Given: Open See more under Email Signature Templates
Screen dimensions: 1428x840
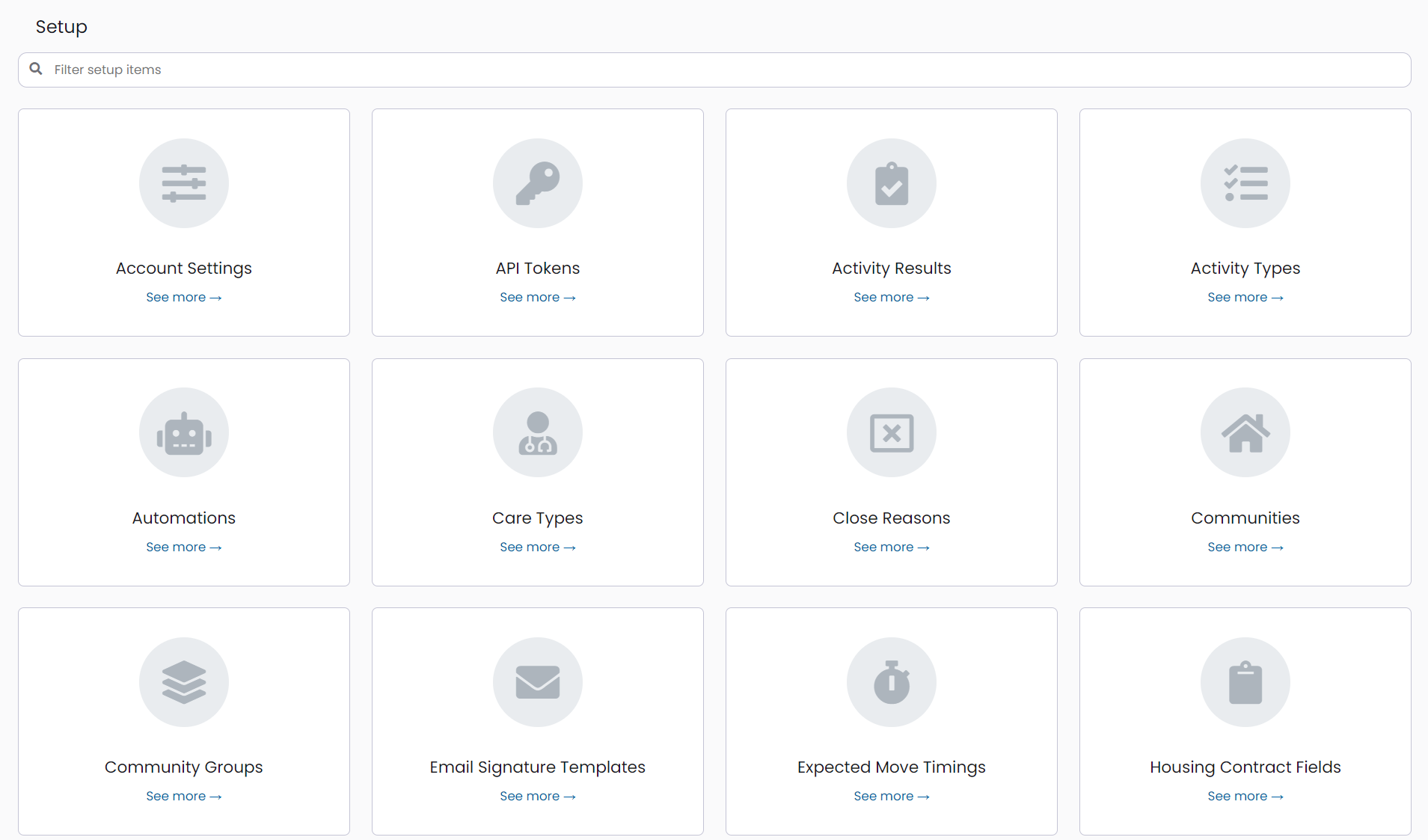Looking at the screenshot, I should point(538,796).
